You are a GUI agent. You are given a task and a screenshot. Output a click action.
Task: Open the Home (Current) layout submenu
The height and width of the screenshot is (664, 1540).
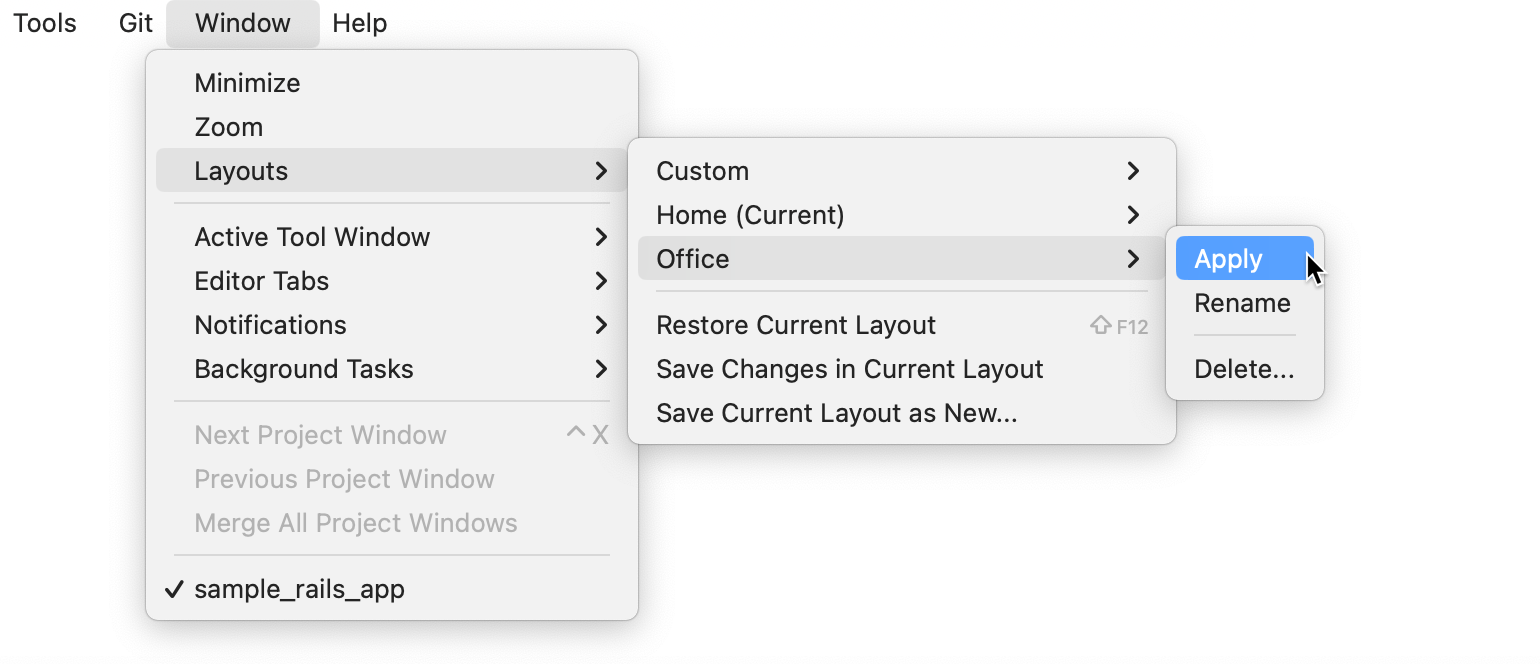click(x=750, y=215)
